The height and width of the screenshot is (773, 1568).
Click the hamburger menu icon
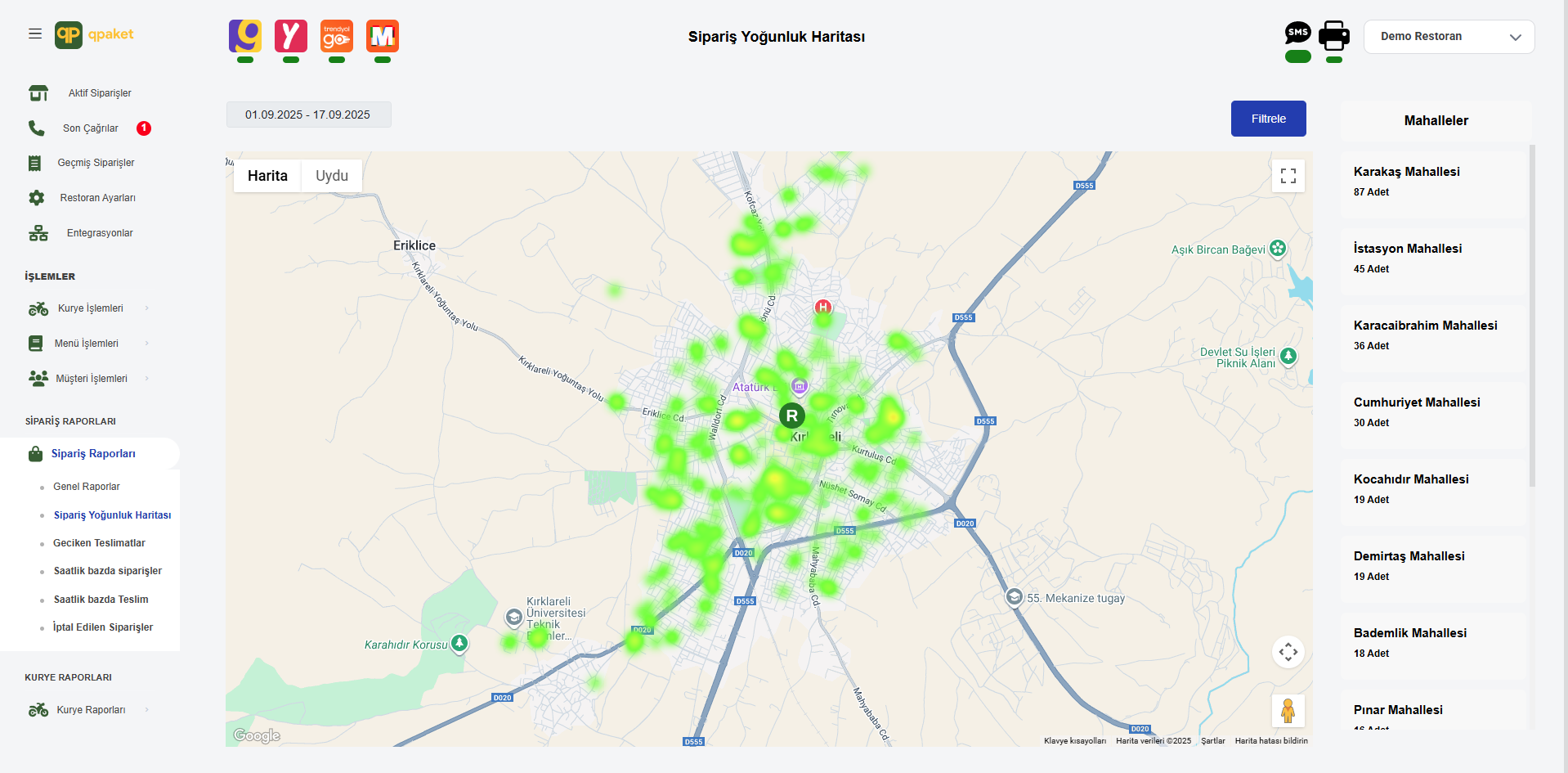35,34
